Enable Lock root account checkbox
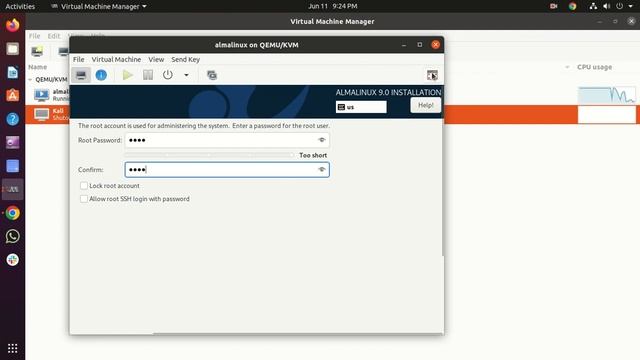This screenshot has width=640, height=360. [84, 186]
